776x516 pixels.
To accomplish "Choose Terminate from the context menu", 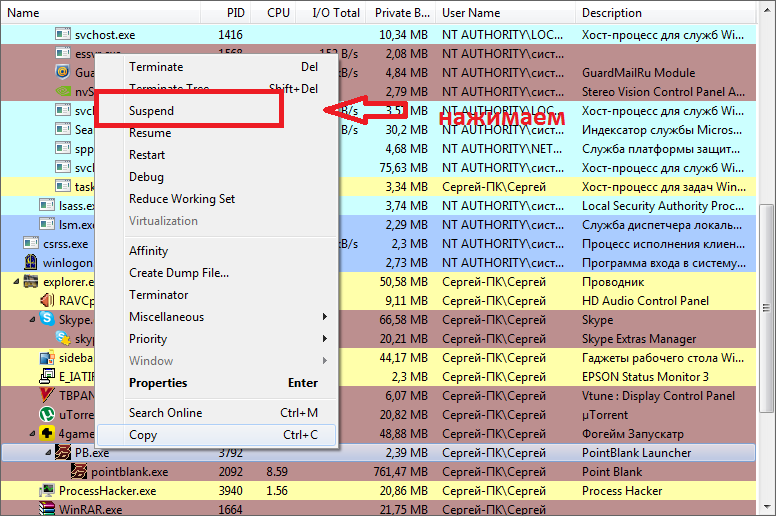I will 218,67.
